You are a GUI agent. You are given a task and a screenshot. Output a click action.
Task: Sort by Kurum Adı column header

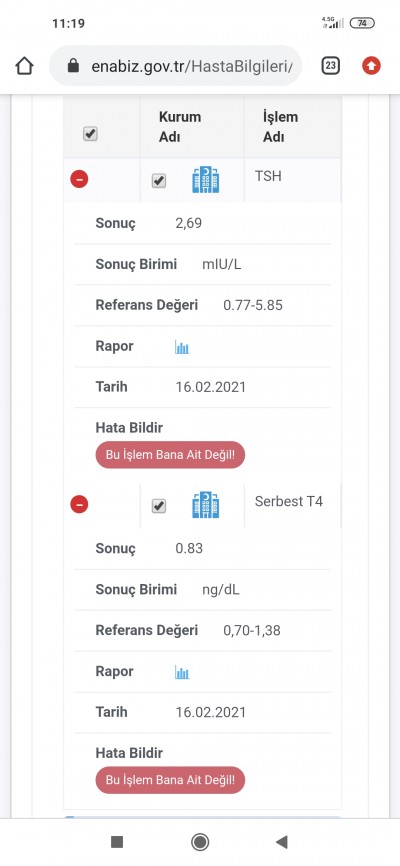(x=180, y=127)
